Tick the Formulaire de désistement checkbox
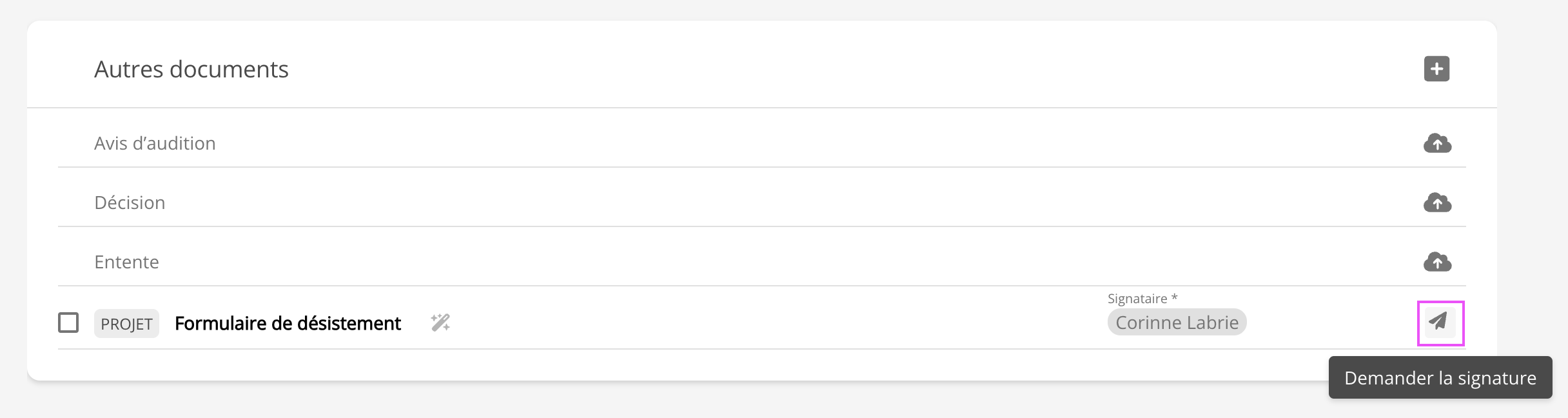Viewport: 1568px width, 418px height. tap(68, 323)
